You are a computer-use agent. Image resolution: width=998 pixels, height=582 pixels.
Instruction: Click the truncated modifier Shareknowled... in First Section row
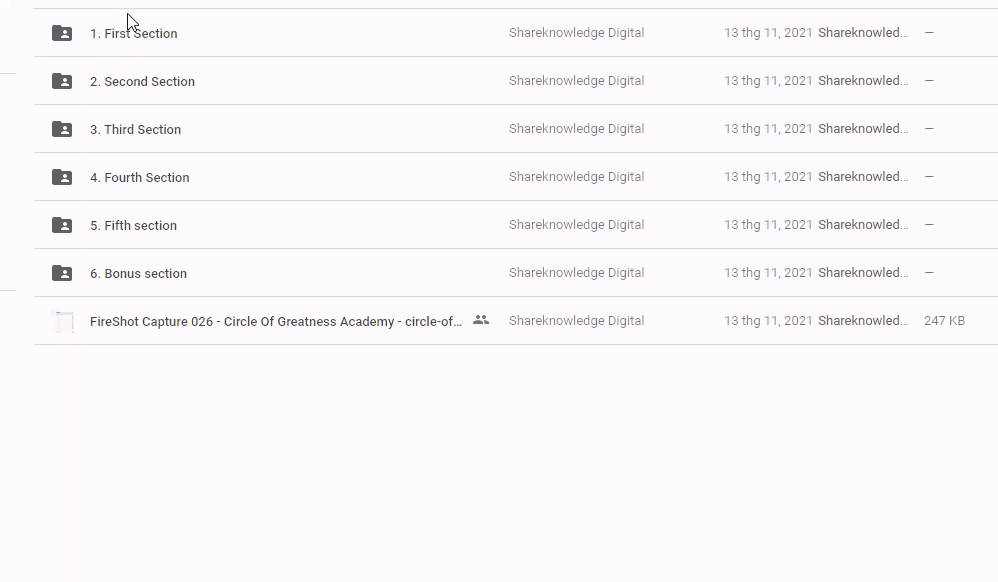click(863, 32)
